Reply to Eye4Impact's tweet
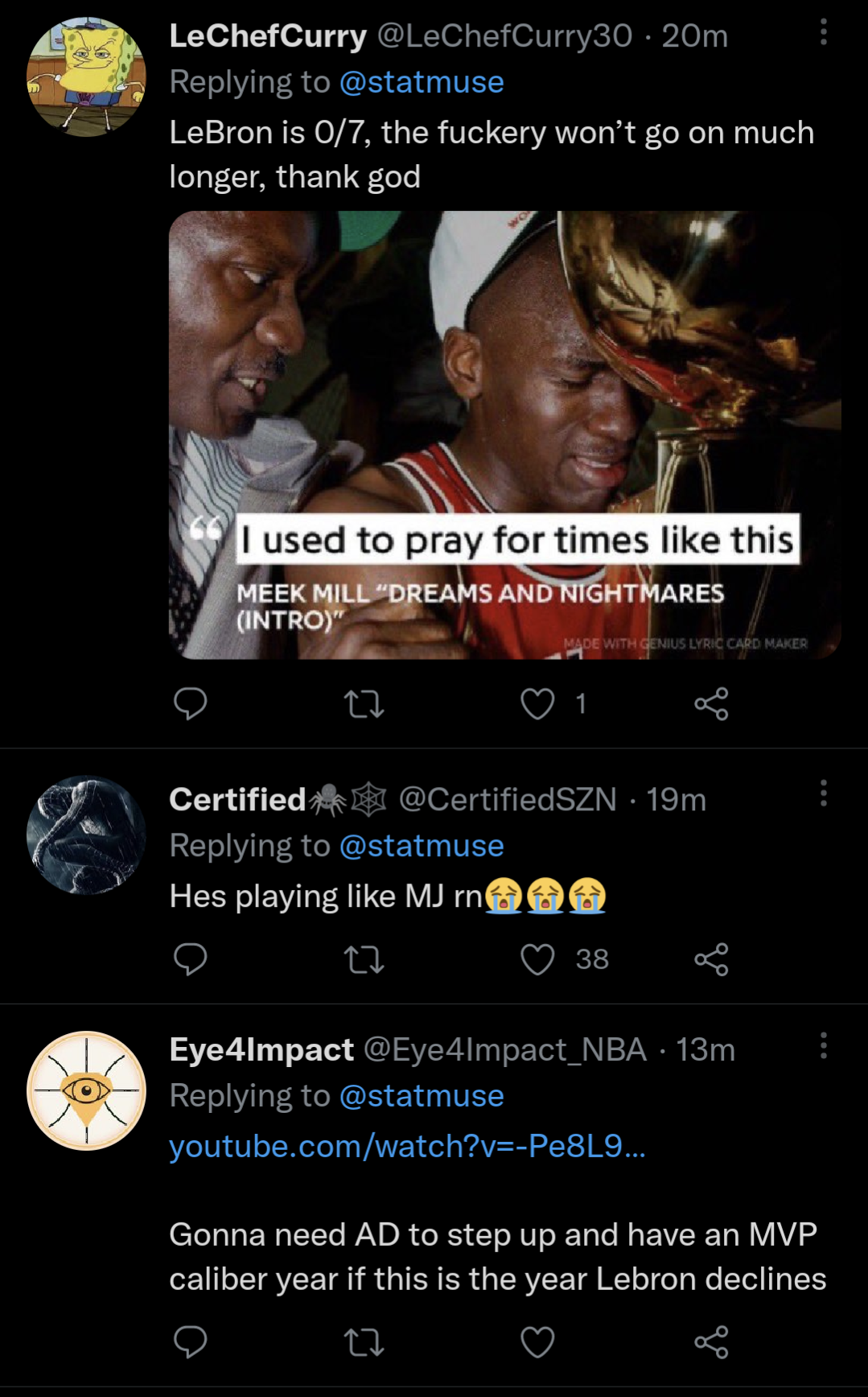868x1397 pixels. 191,1342
